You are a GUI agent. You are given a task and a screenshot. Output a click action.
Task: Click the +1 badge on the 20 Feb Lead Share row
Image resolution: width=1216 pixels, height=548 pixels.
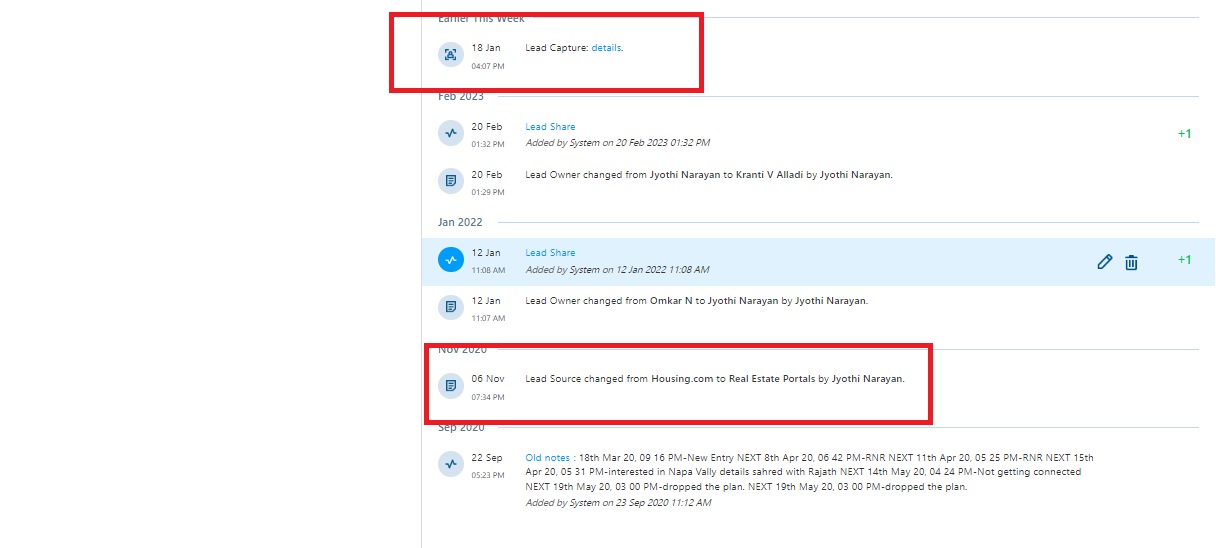click(x=1184, y=134)
